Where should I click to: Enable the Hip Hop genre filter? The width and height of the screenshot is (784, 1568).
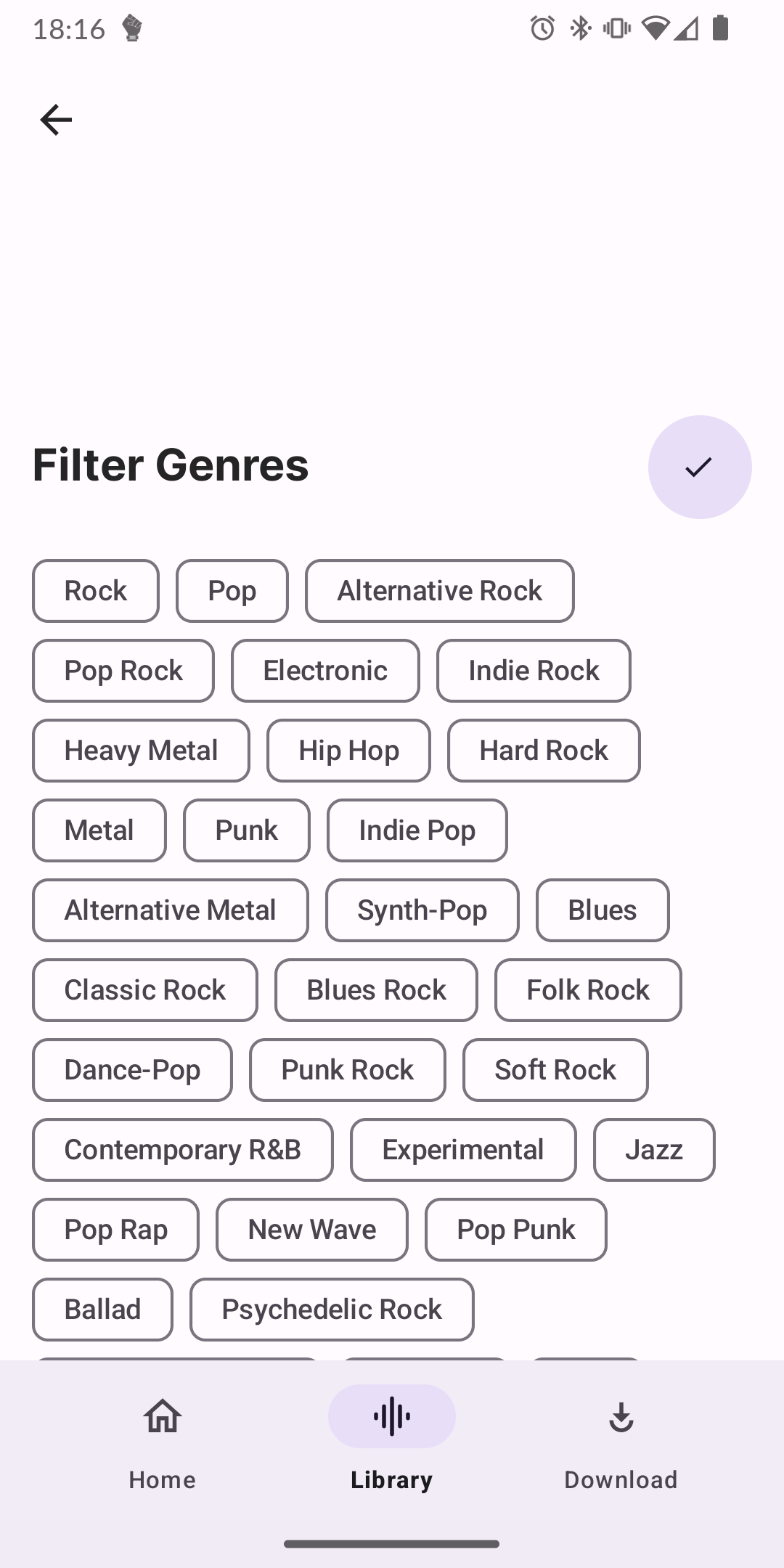tap(348, 751)
